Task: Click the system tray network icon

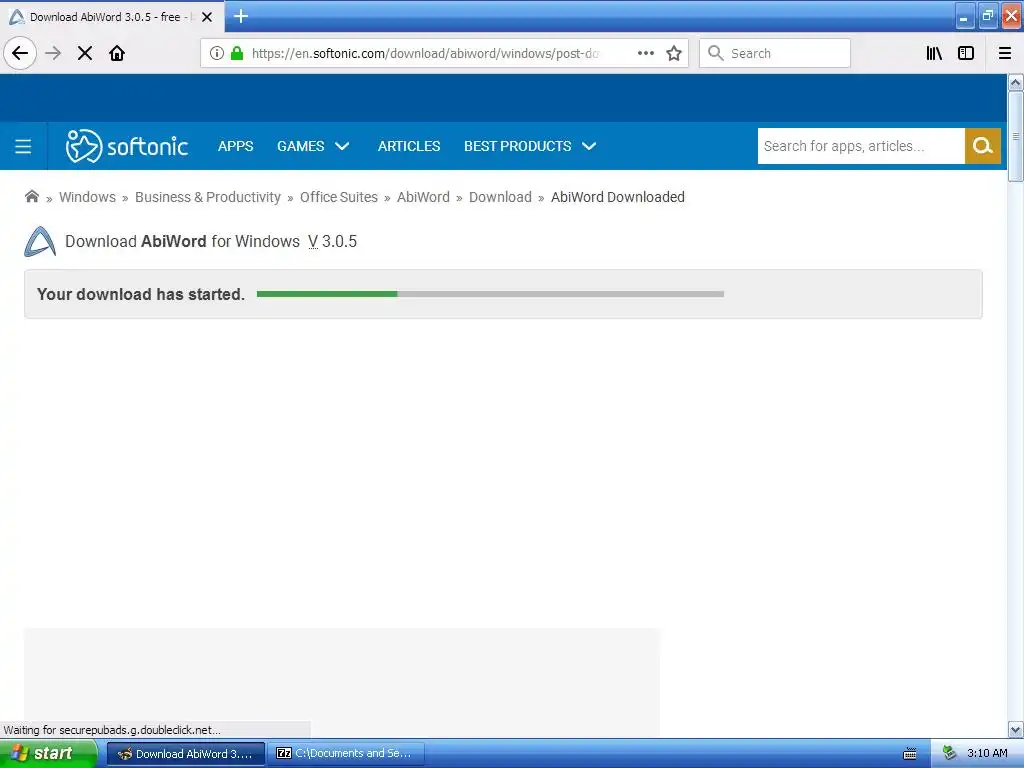Action: 949,754
